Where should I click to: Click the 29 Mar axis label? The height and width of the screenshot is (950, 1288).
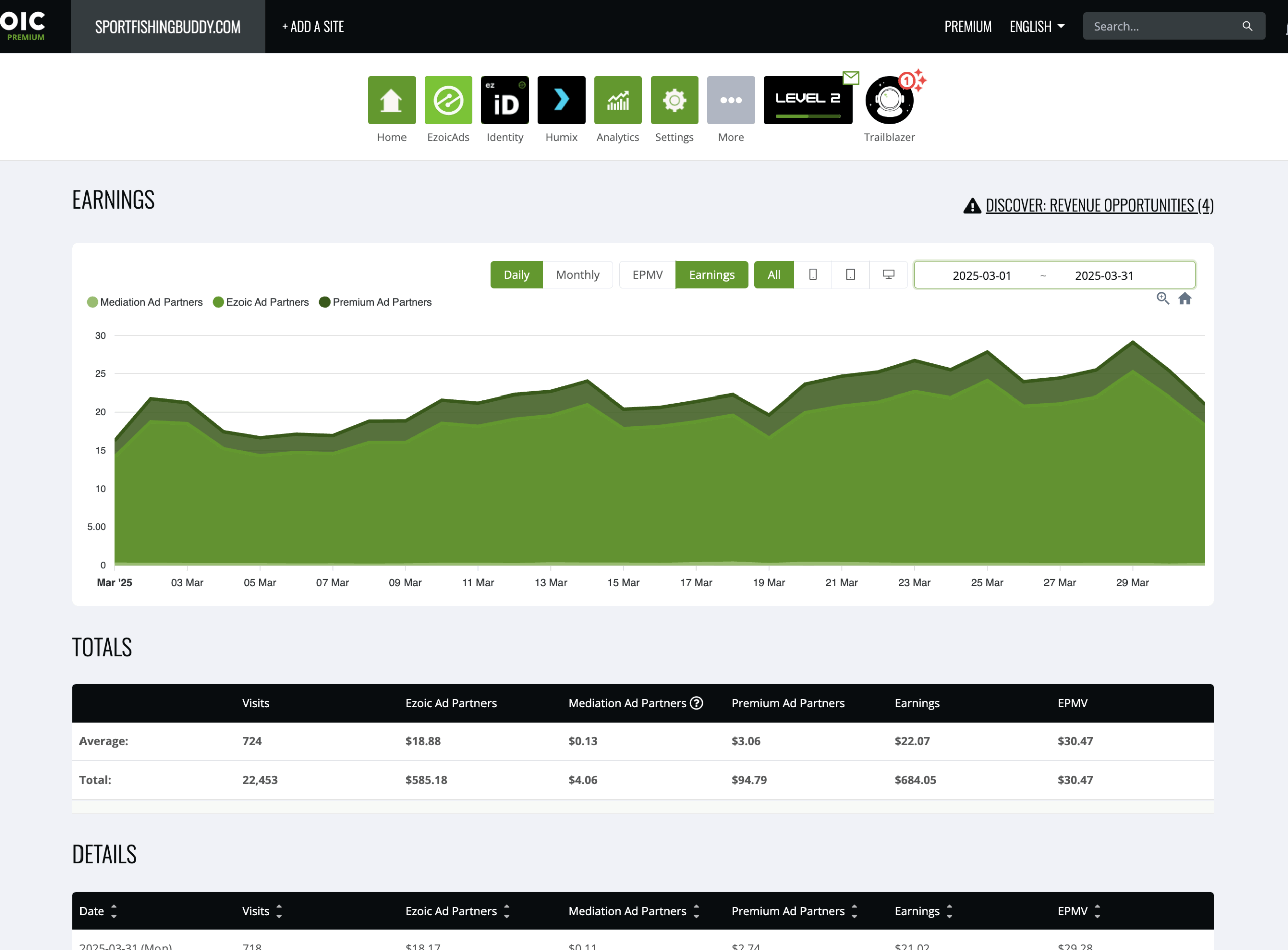click(1132, 583)
